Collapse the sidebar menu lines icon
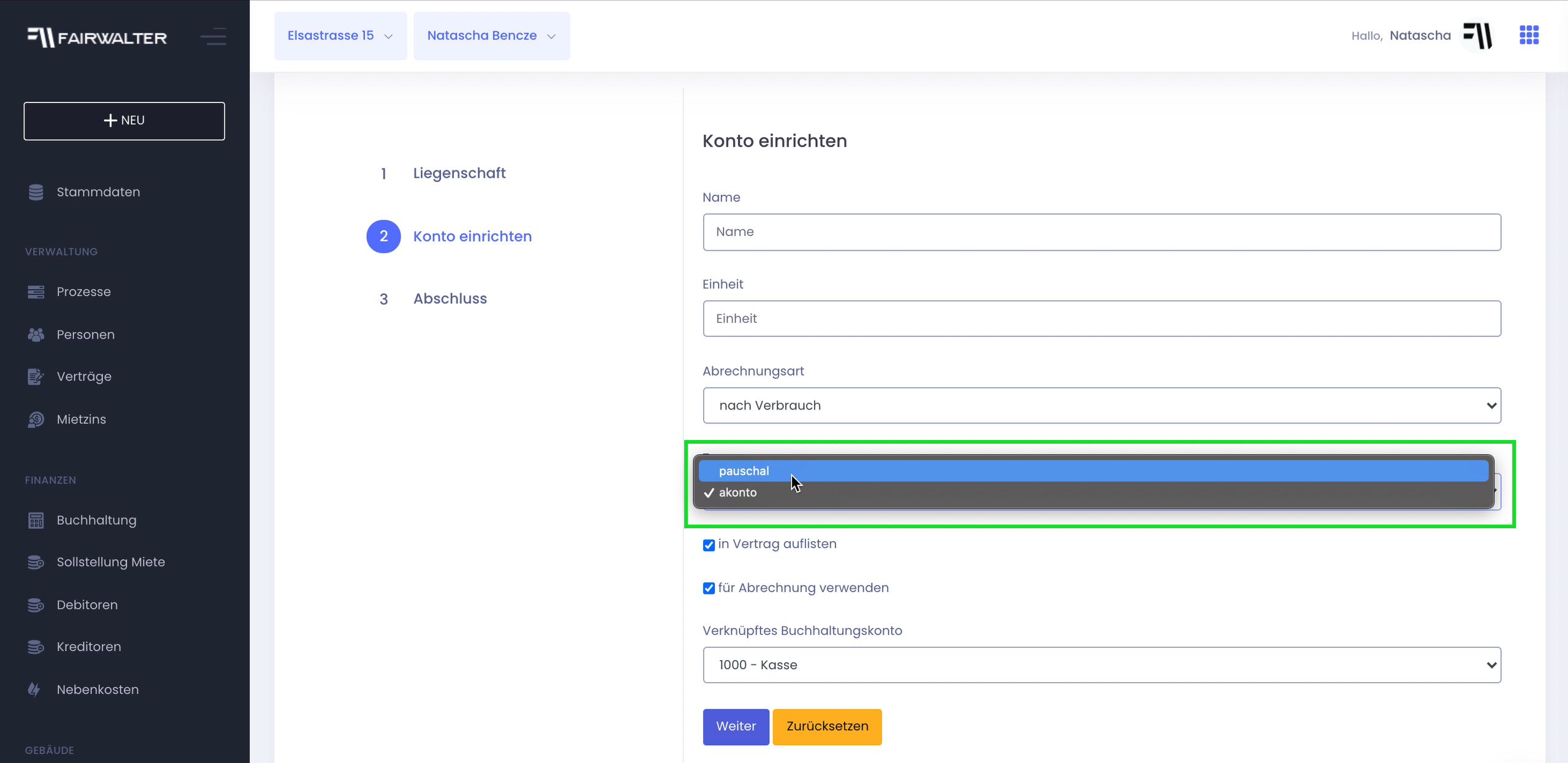Image resolution: width=1568 pixels, height=763 pixels. (213, 37)
